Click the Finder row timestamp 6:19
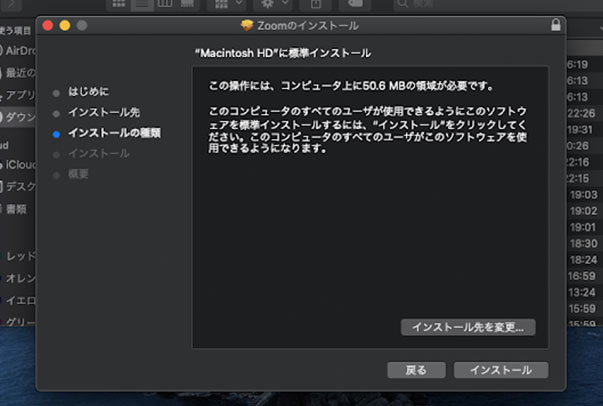 (578, 65)
